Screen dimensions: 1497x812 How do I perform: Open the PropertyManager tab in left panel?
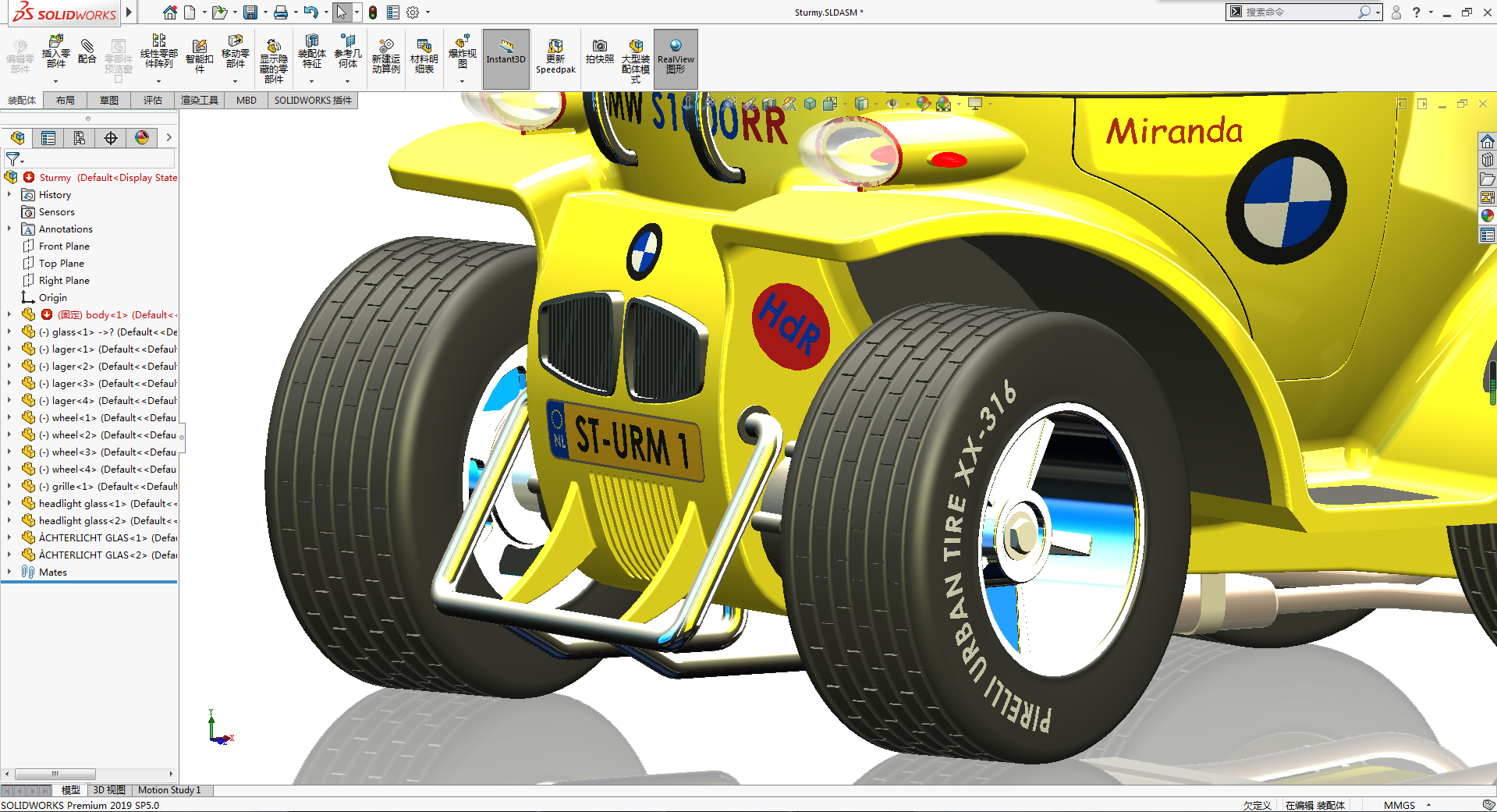click(48, 138)
